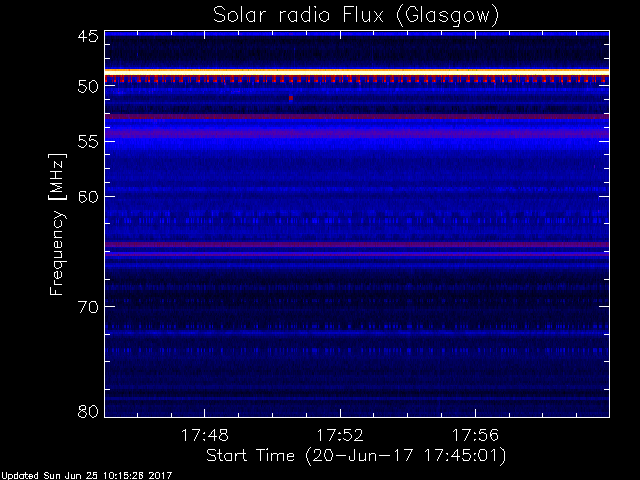Click the 17:48 time label
The width and height of the screenshot is (640, 480).
coord(204,435)
